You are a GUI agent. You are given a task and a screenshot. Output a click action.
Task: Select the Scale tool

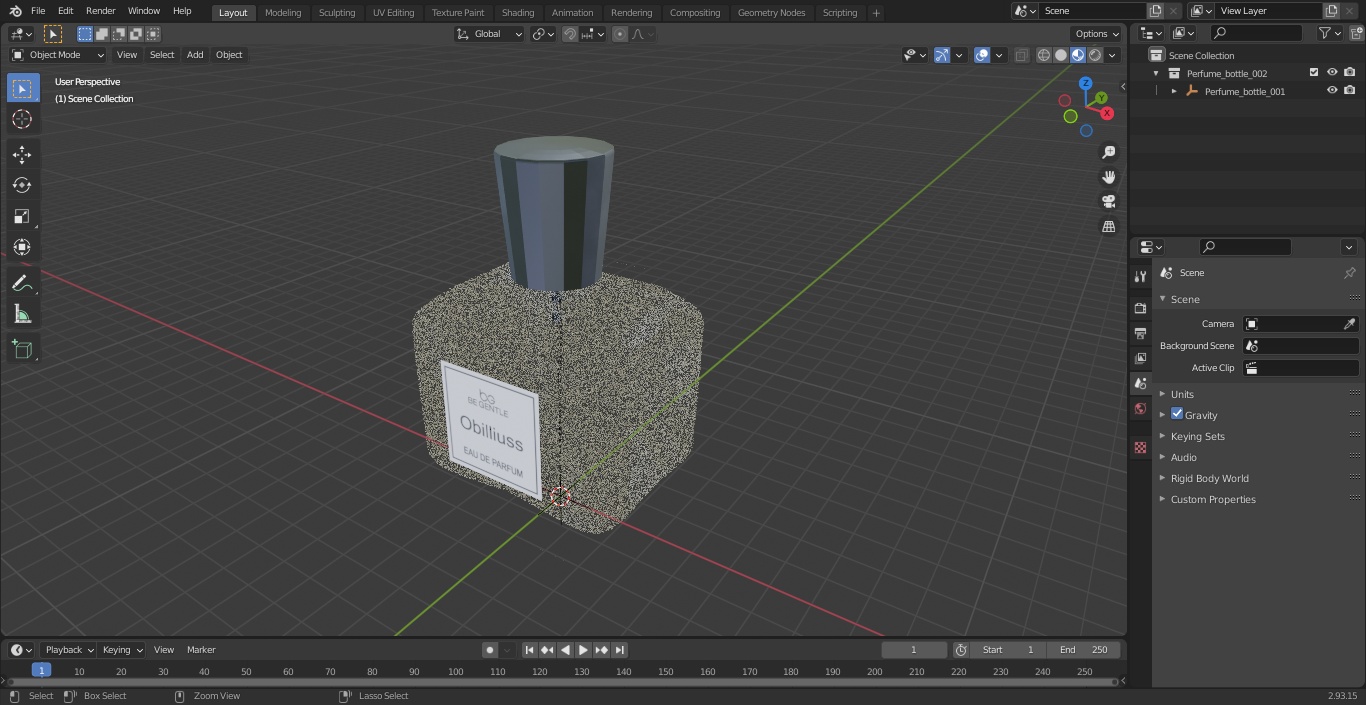click(x=22, y=216)
